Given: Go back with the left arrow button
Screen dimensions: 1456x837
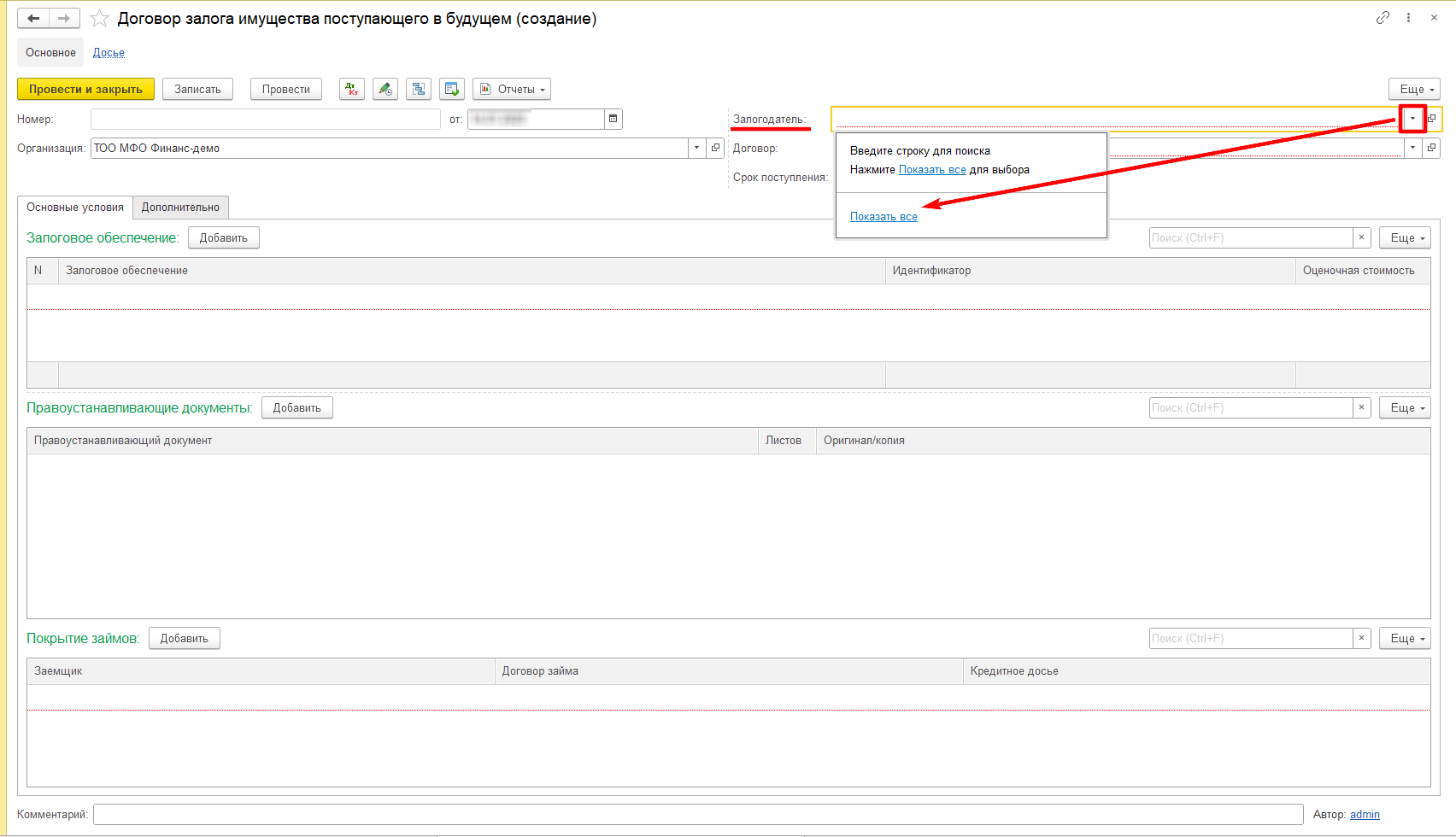Looking at the screenshot, I should (x=33, y=18).
